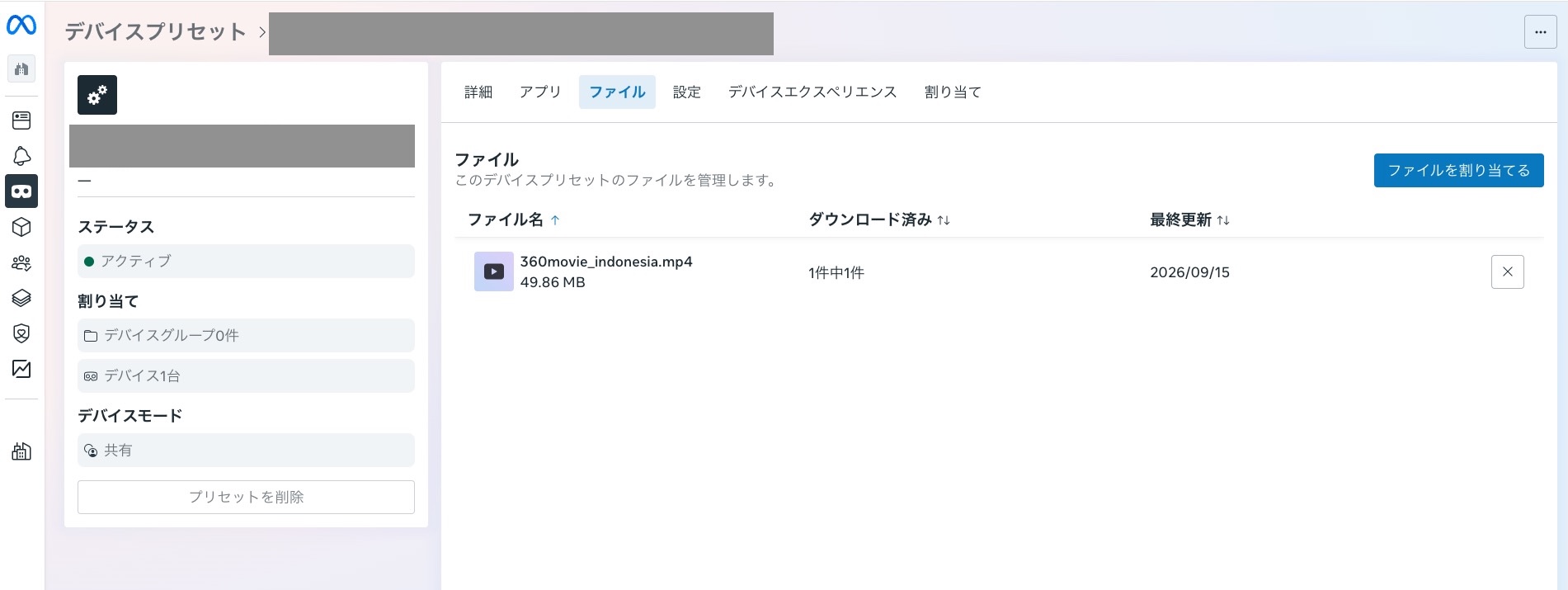This screenshot has height=590, width=1568.
Task: Open the notifications bell icon
Action: (21, 156)
